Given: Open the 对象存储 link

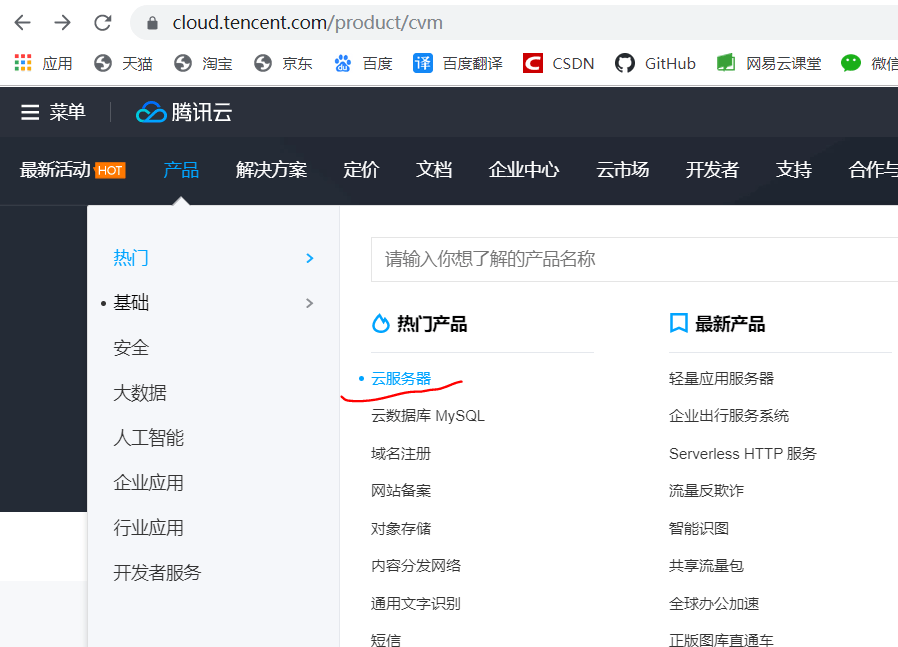Looking at the screenshot, I should (401, 528).
